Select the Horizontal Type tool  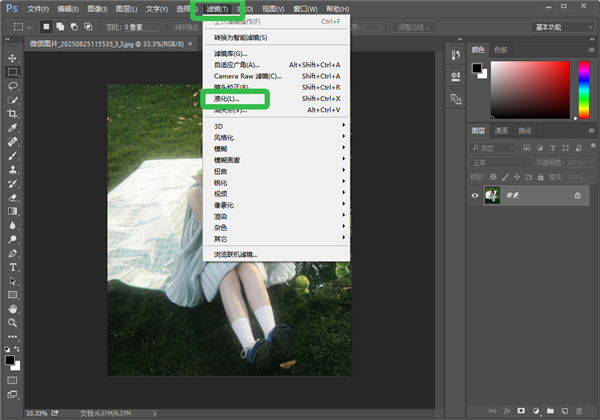coord(13,267)
